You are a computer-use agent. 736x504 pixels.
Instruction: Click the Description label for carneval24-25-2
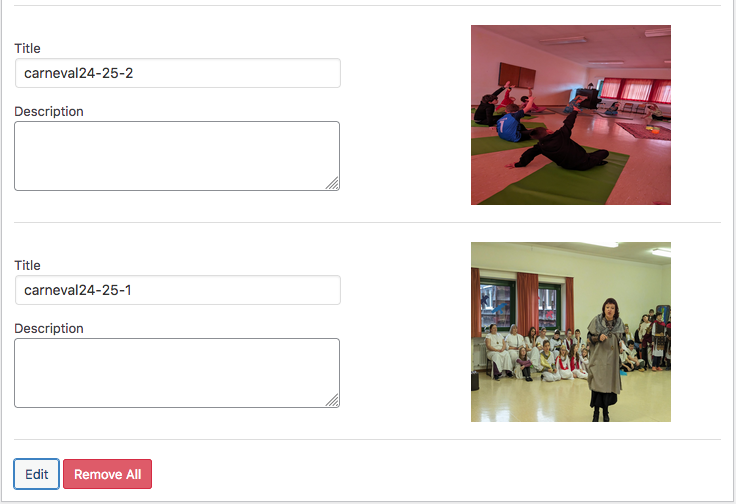49,111
